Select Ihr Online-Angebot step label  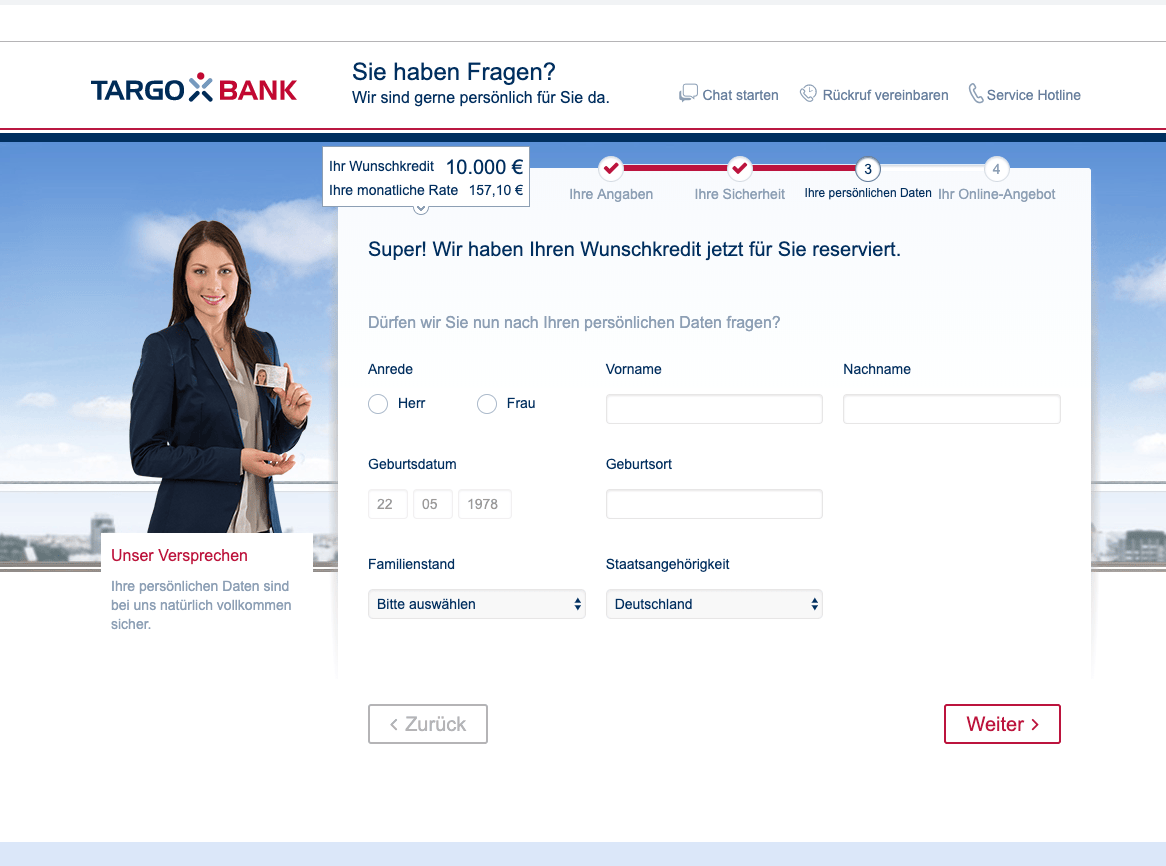[x=996, y=194]
